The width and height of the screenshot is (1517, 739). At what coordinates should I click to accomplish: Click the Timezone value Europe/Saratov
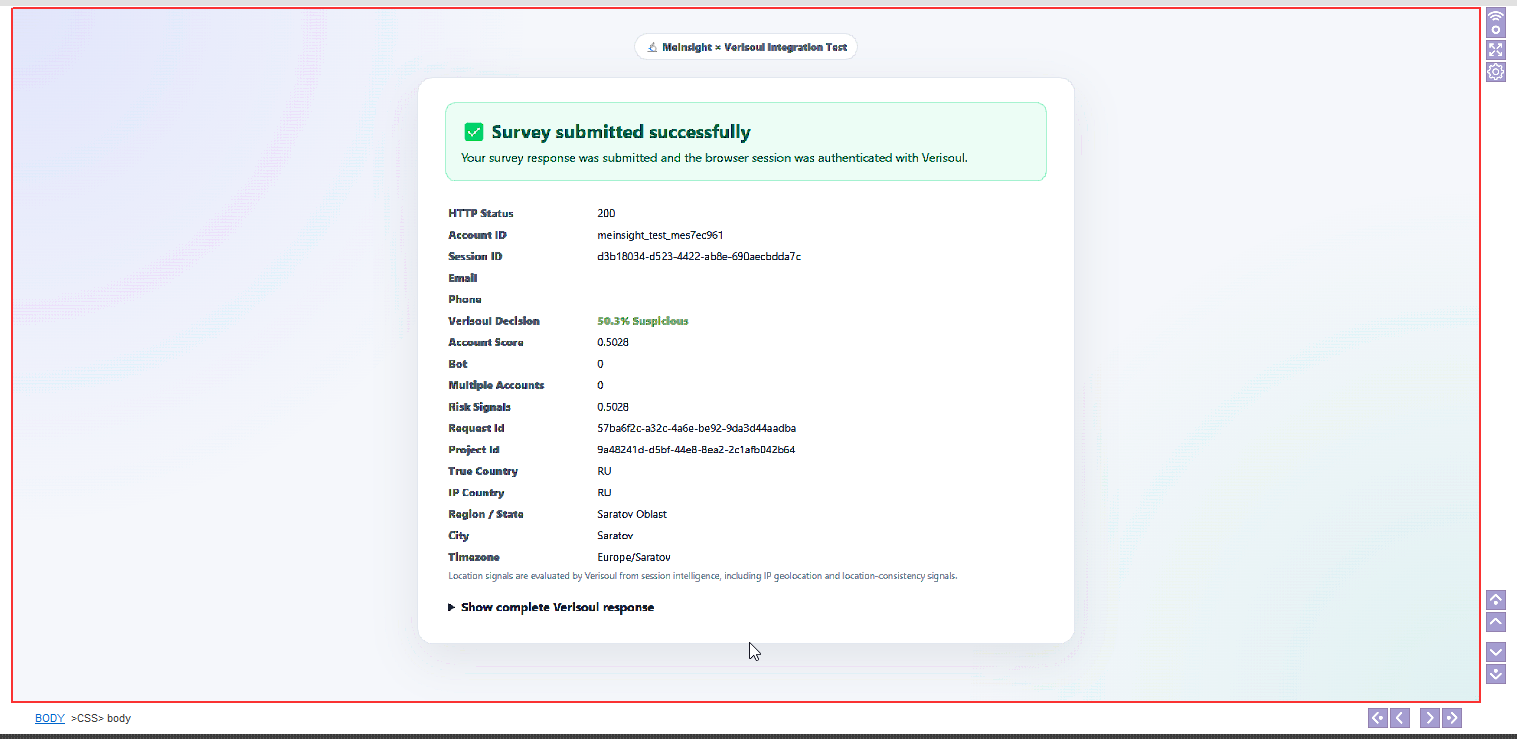click(634, 557)
